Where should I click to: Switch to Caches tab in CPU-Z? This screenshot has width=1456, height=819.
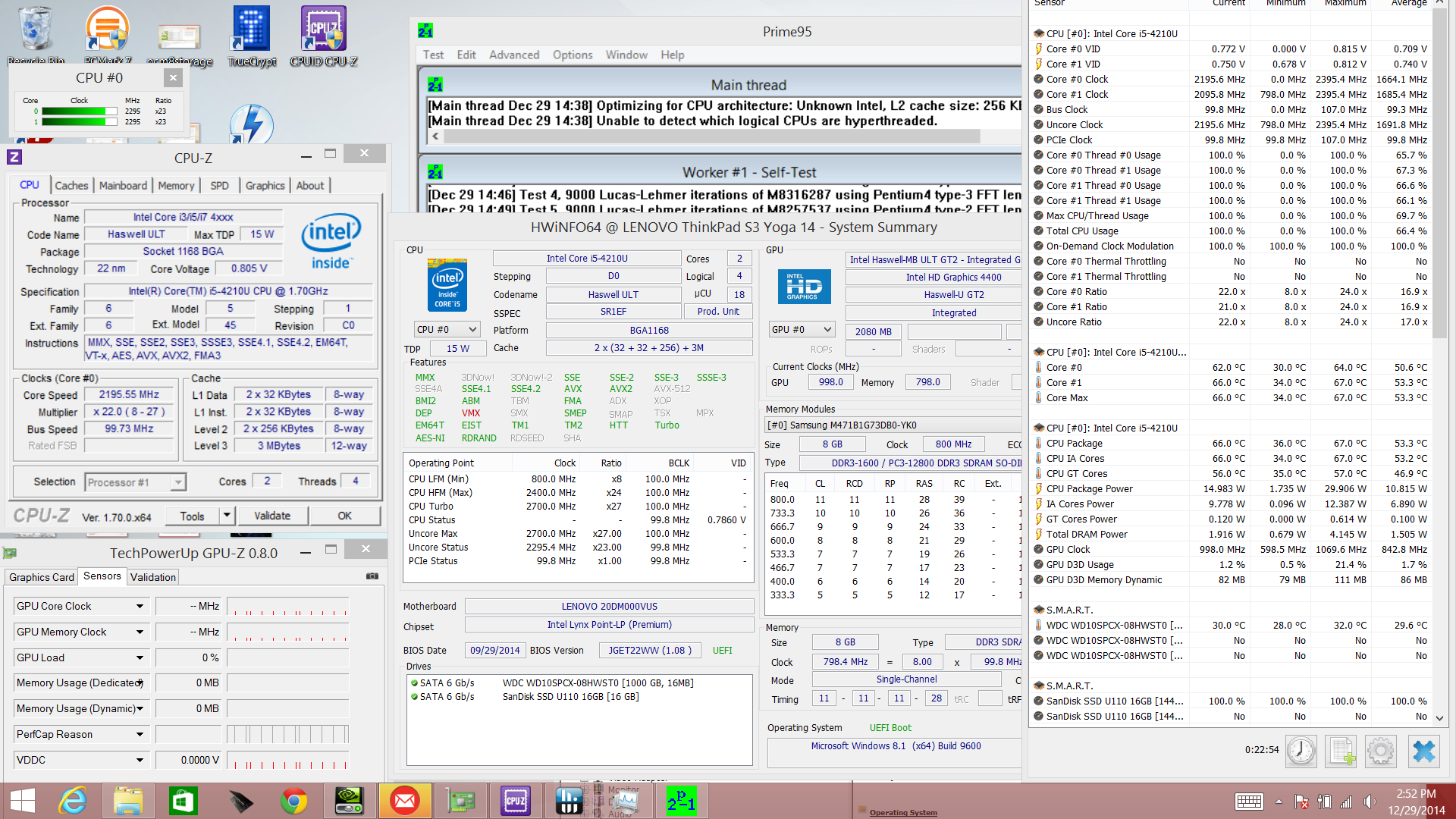coord(71,185)
